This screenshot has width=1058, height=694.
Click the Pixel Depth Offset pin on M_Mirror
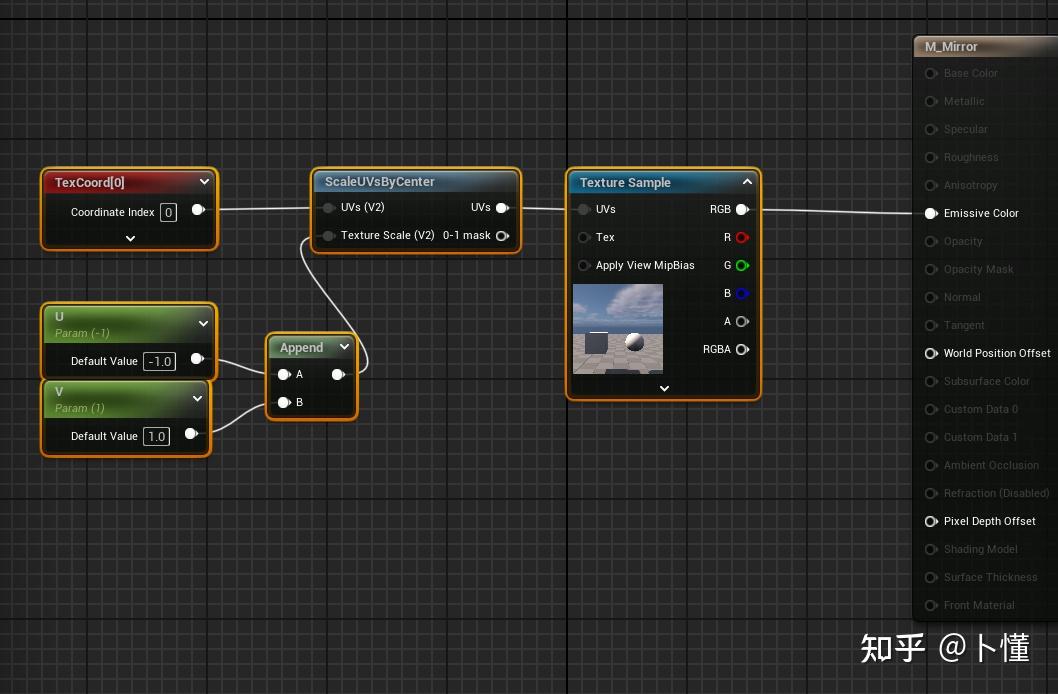coord(931,521)
